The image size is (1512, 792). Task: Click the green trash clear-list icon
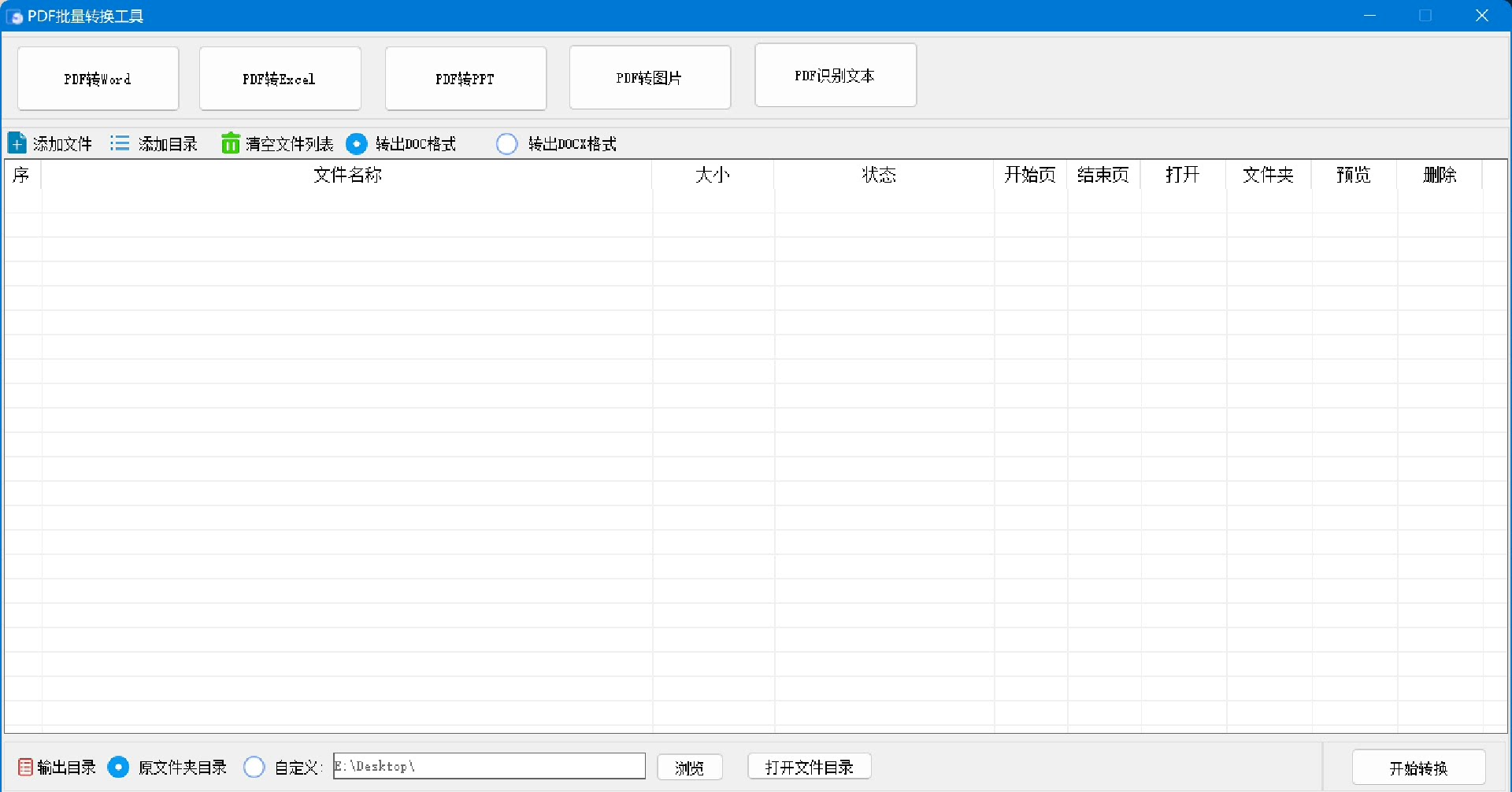[230, 143]
